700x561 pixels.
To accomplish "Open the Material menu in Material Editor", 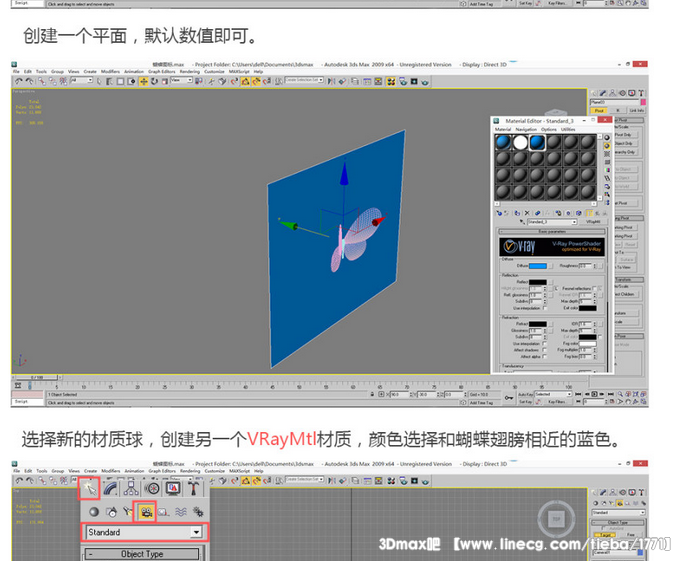I will tap(503, 129).
